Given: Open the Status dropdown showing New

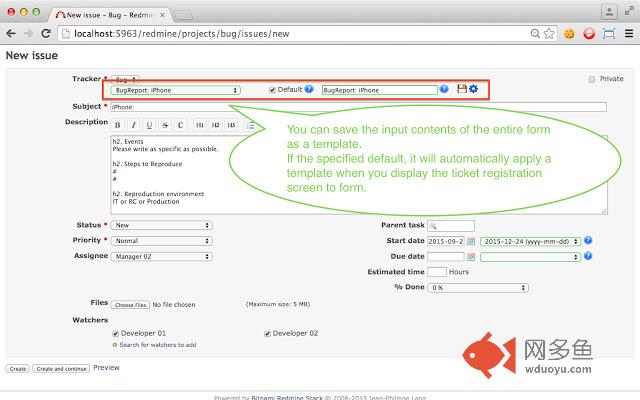Looking at the screenshot, I should 161,225.
